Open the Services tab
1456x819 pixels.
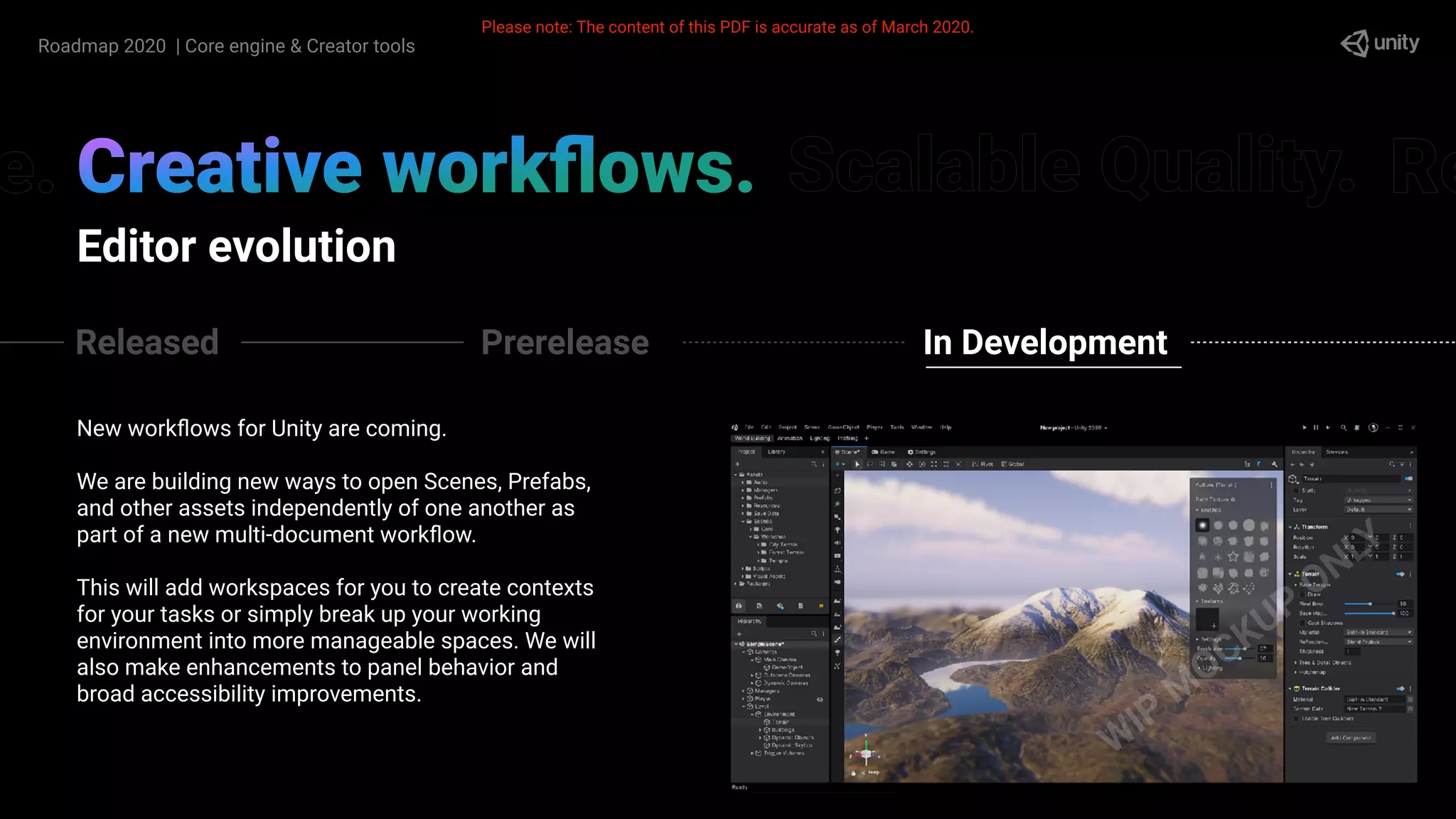(x=1337, y=452)
